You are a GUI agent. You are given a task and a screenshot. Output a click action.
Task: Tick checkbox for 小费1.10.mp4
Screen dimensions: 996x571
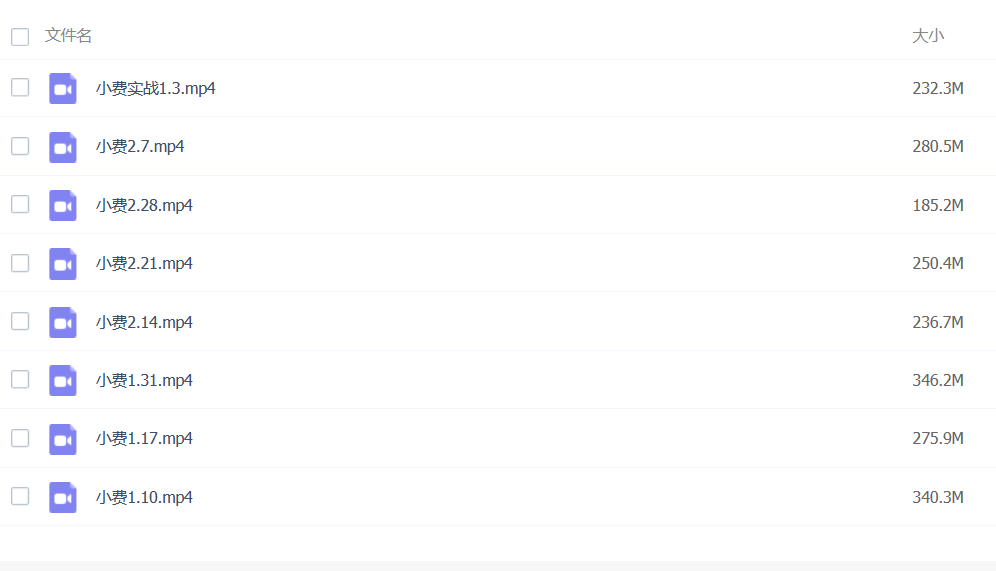tap(20, 496)
